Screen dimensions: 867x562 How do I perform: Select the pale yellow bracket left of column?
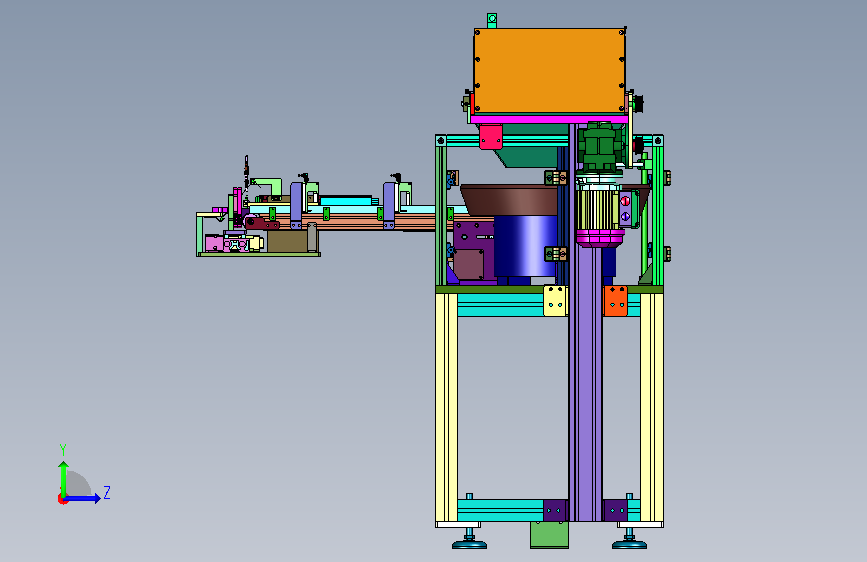555,301
